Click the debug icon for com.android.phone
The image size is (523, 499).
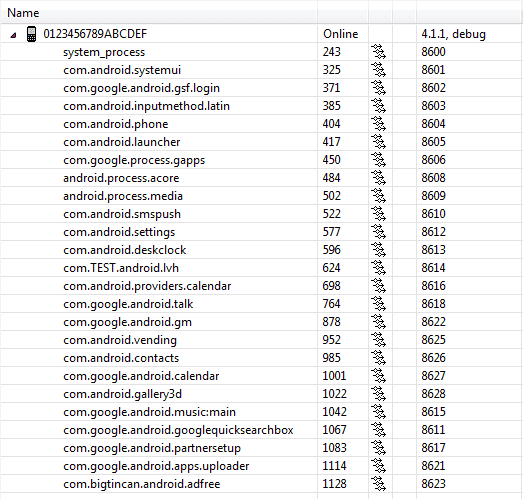tap(379, 124)
